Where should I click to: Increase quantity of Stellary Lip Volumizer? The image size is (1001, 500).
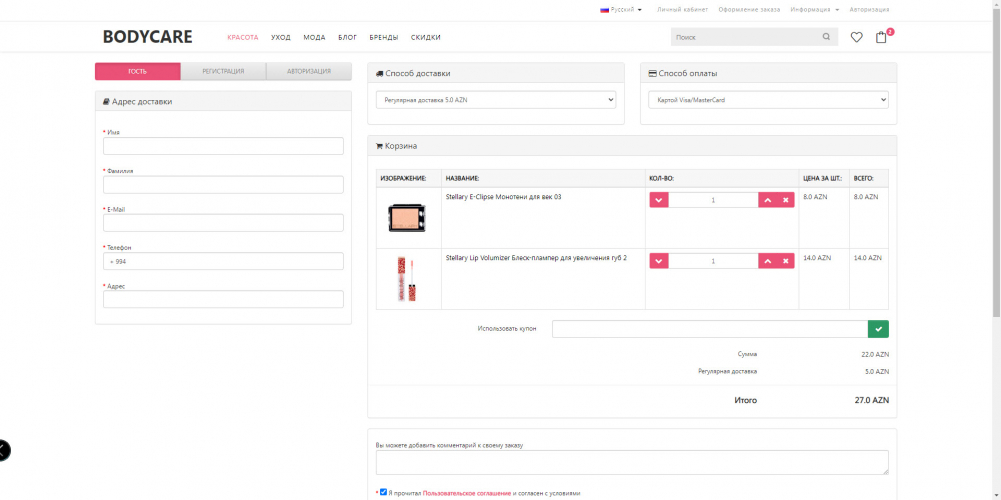pyautogui.click(x=767, y=261)
